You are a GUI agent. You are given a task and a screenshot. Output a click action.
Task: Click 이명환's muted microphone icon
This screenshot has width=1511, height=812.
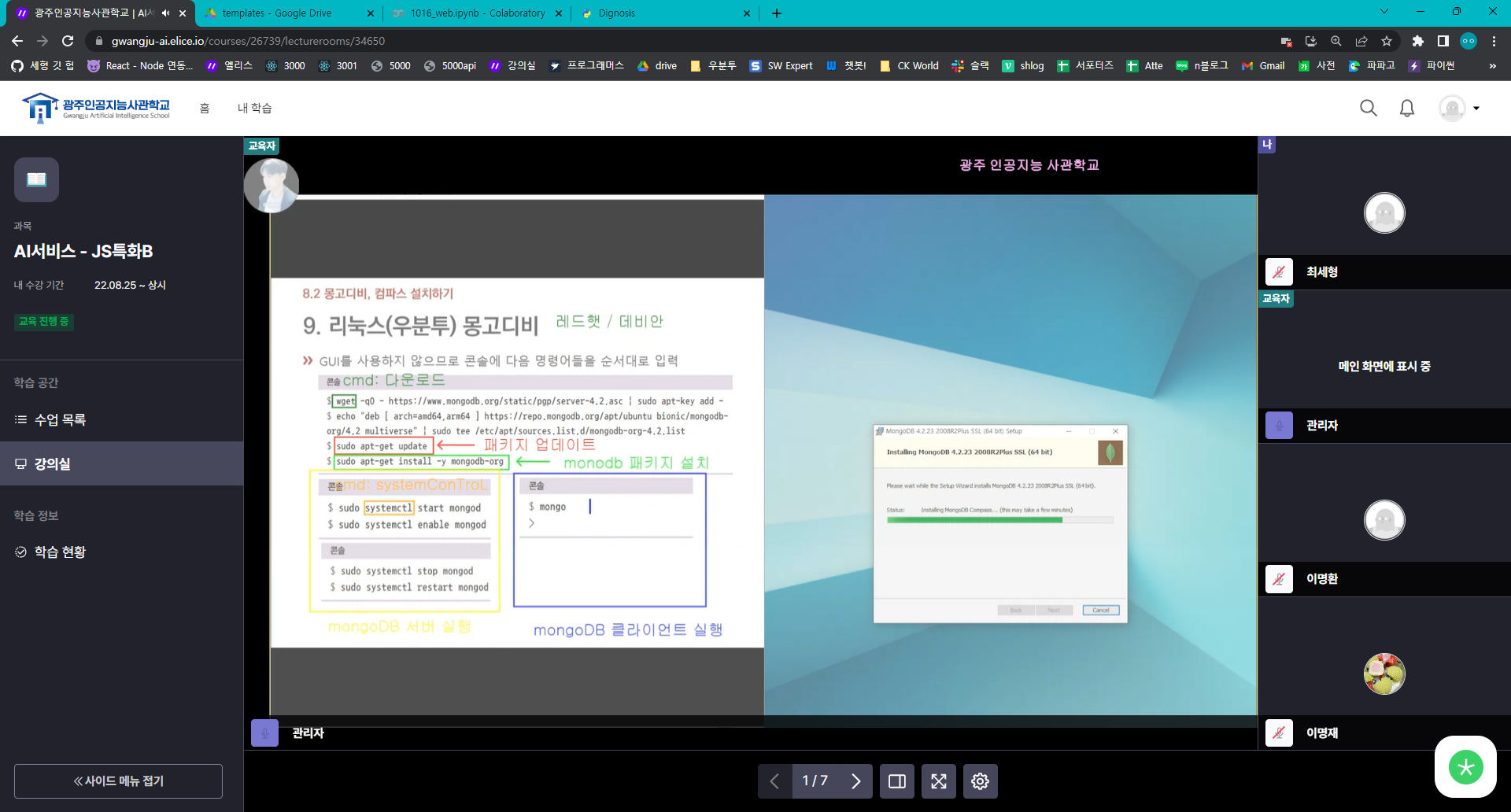pos(1279,579)
